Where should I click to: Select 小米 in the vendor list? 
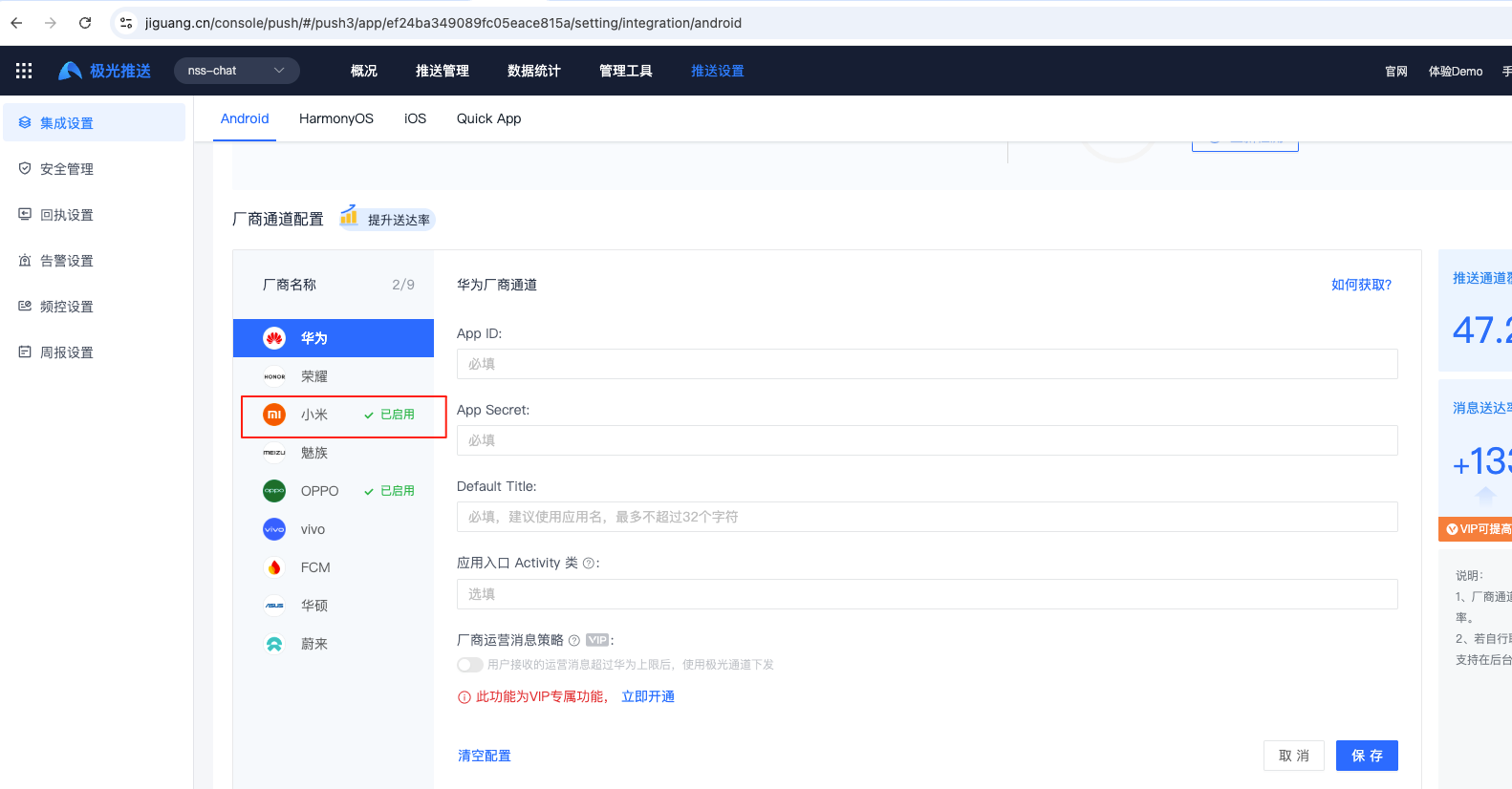334,415
